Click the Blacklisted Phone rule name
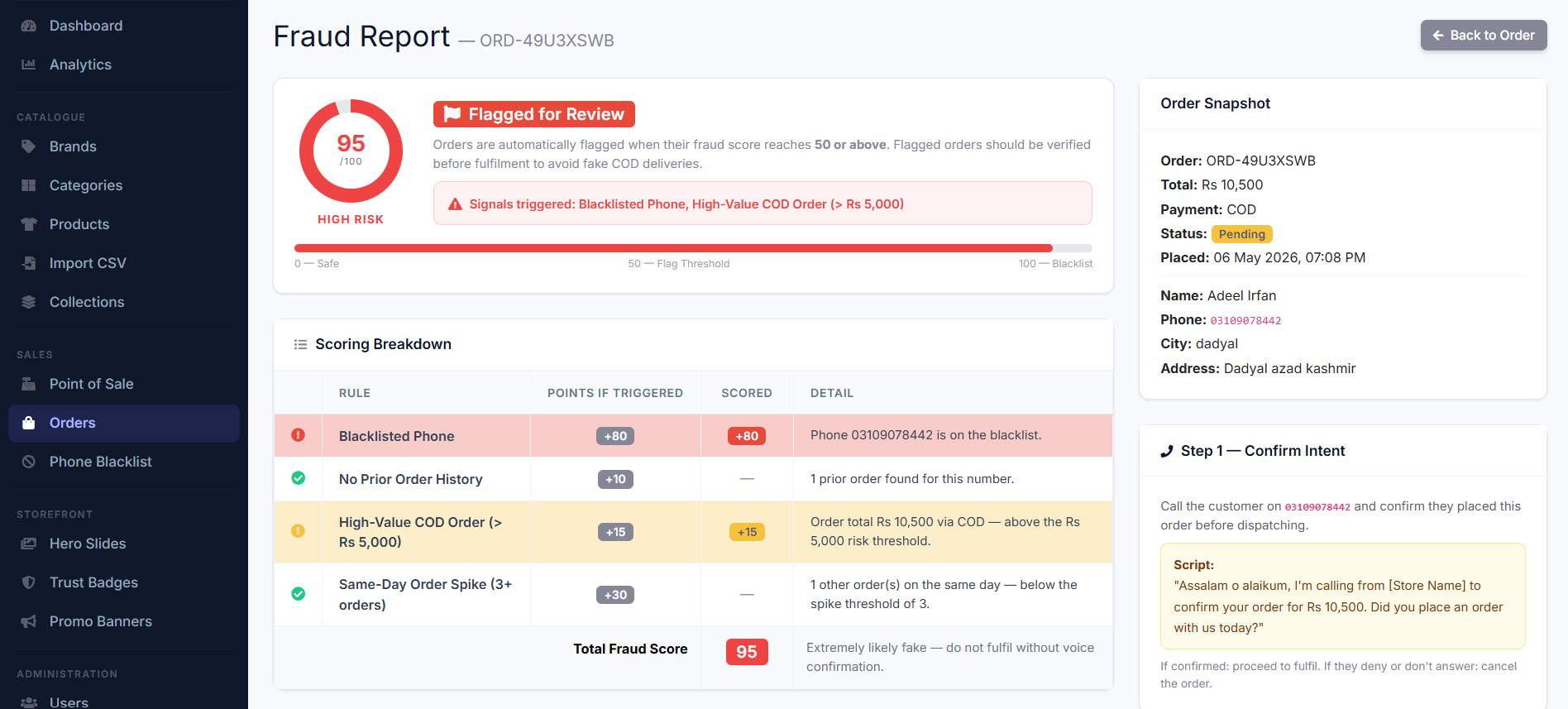The width and height of the screenshot is (1568, 709). point(397,436)
